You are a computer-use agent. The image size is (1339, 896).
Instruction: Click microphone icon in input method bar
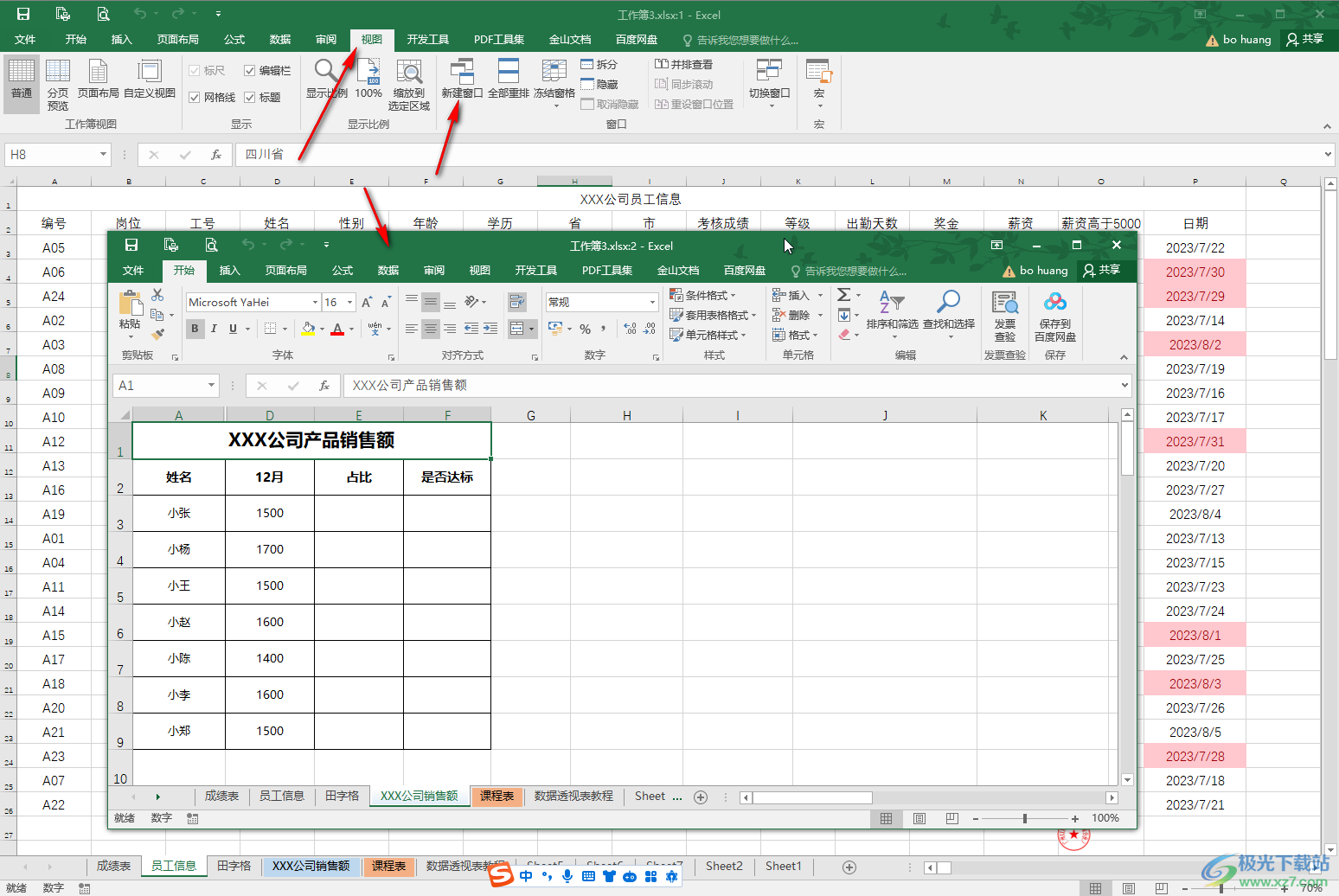point(567,876)
